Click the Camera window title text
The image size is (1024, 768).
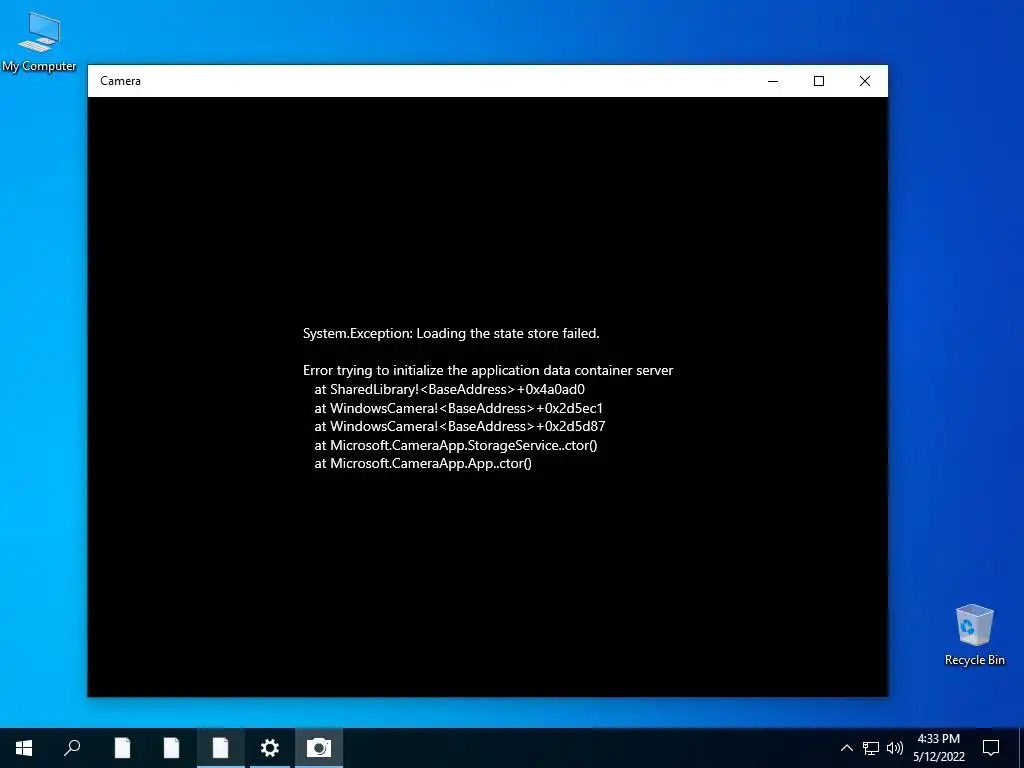120,81
